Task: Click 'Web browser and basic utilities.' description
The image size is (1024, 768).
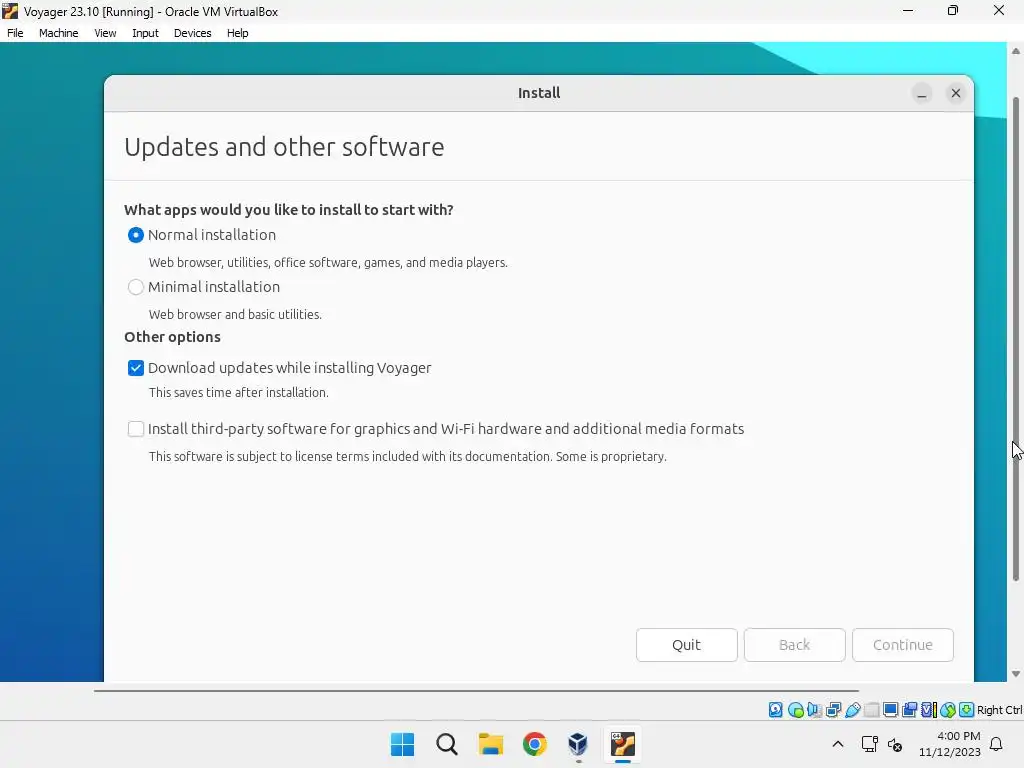Action: click(x=235, y=315)
